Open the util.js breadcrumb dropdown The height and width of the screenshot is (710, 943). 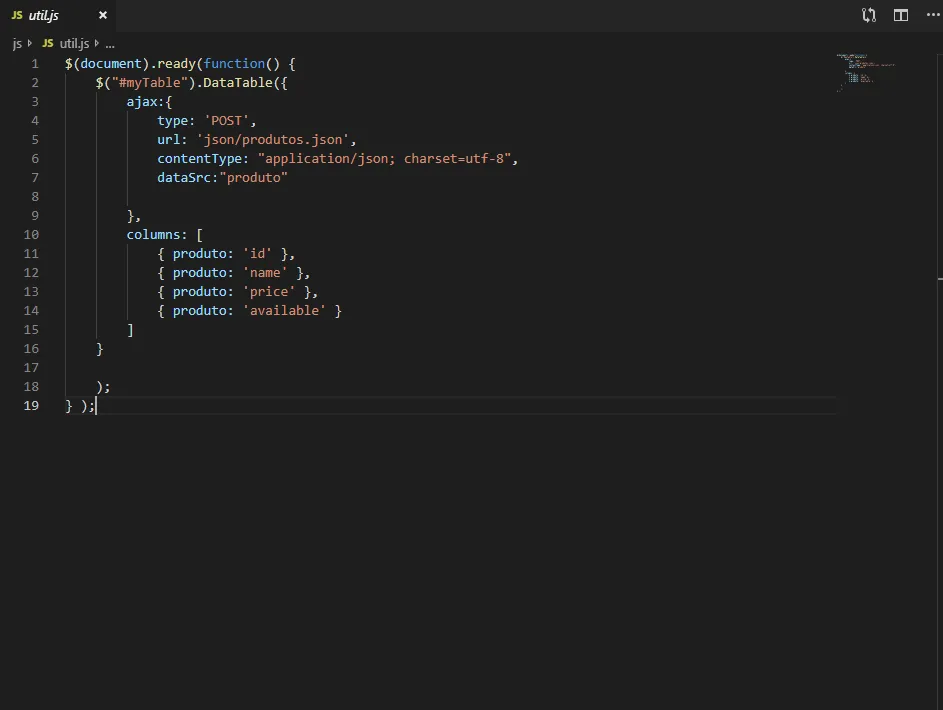coord(74,44)
